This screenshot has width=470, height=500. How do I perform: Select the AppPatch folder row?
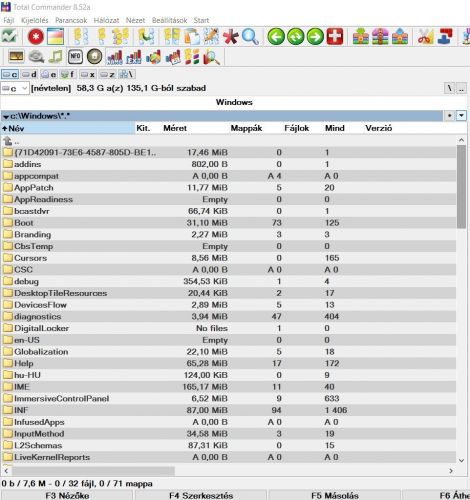[x=229, y=188]
